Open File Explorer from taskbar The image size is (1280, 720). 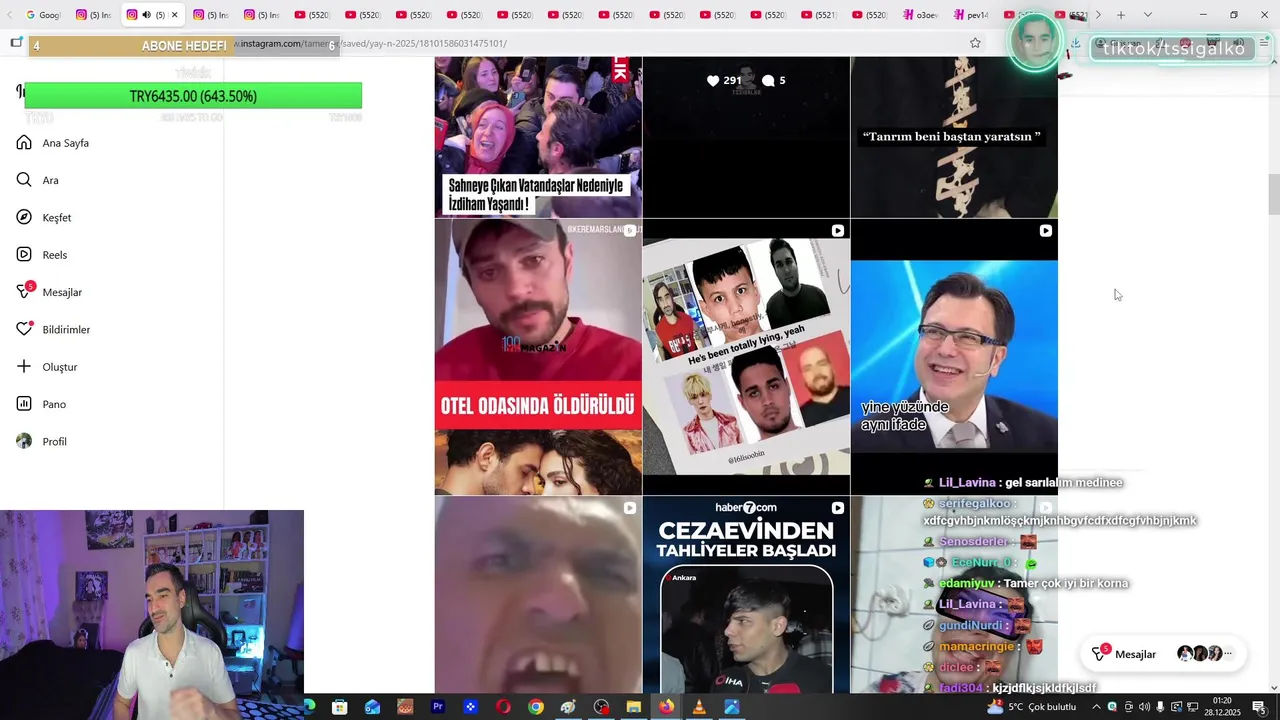[633, 707]
